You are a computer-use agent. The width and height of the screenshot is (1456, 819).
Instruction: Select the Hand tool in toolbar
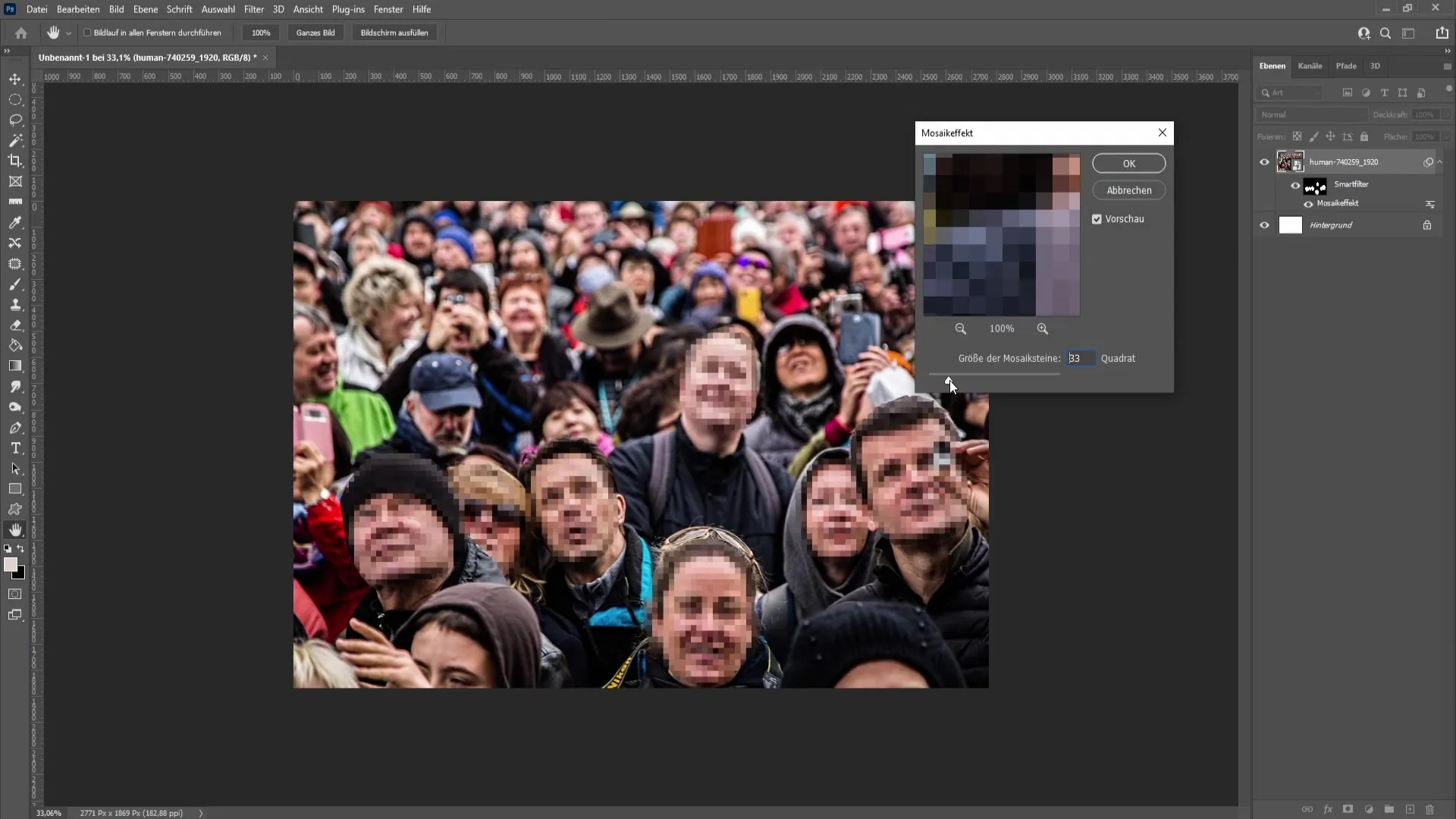pyautogui.click(x=15, y=530)
